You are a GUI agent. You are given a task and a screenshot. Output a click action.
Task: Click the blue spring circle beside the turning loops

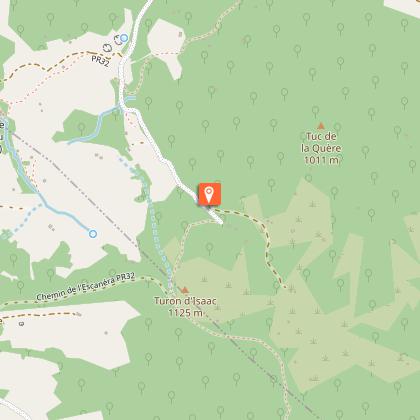tap(124, 38)
